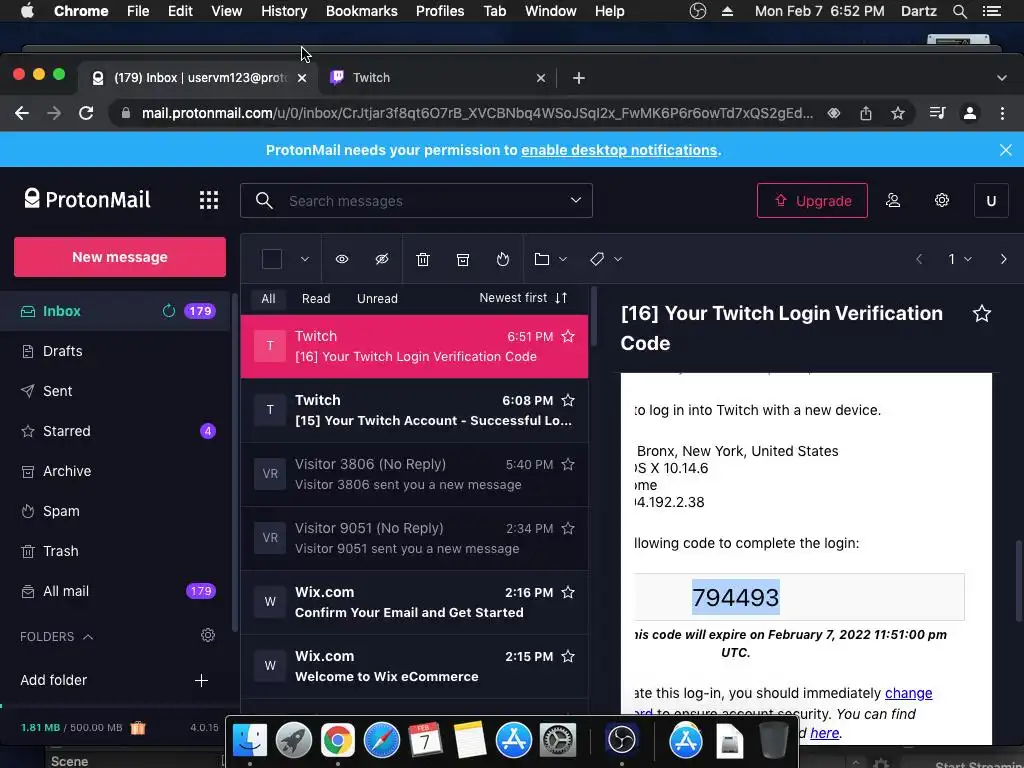Screen dimensions: 1024x768
Task: Open ProtonMail settings gear in header
Action: tap(941, 200)
